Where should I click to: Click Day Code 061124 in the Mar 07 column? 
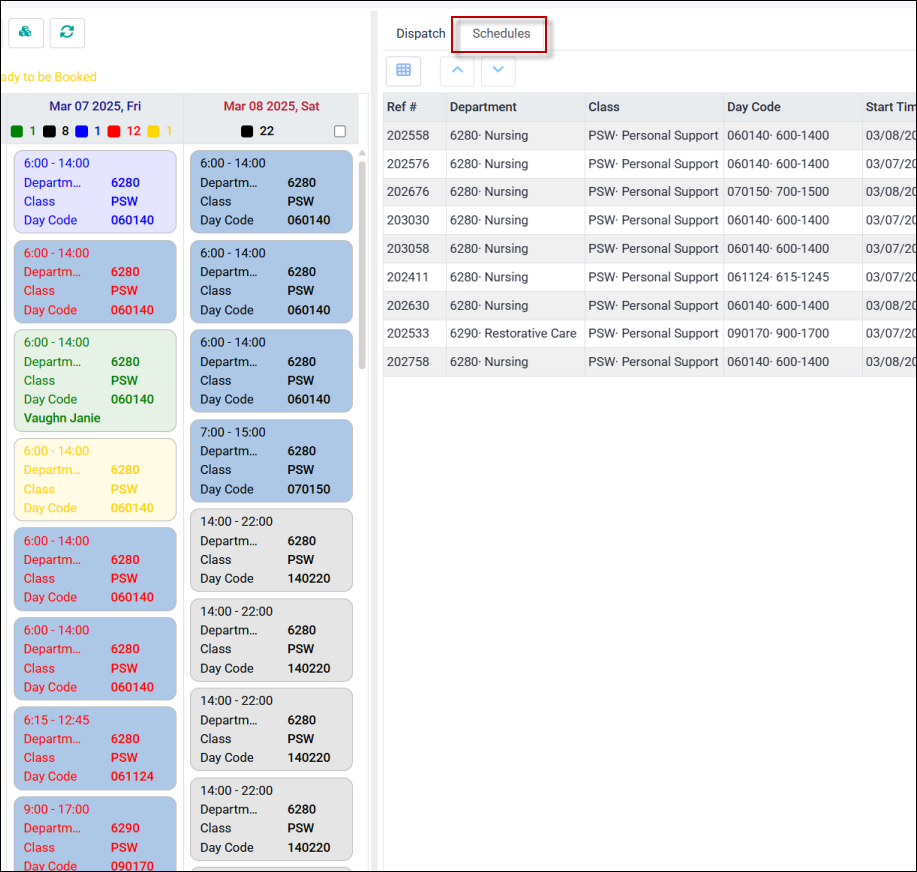coord(132,777)
